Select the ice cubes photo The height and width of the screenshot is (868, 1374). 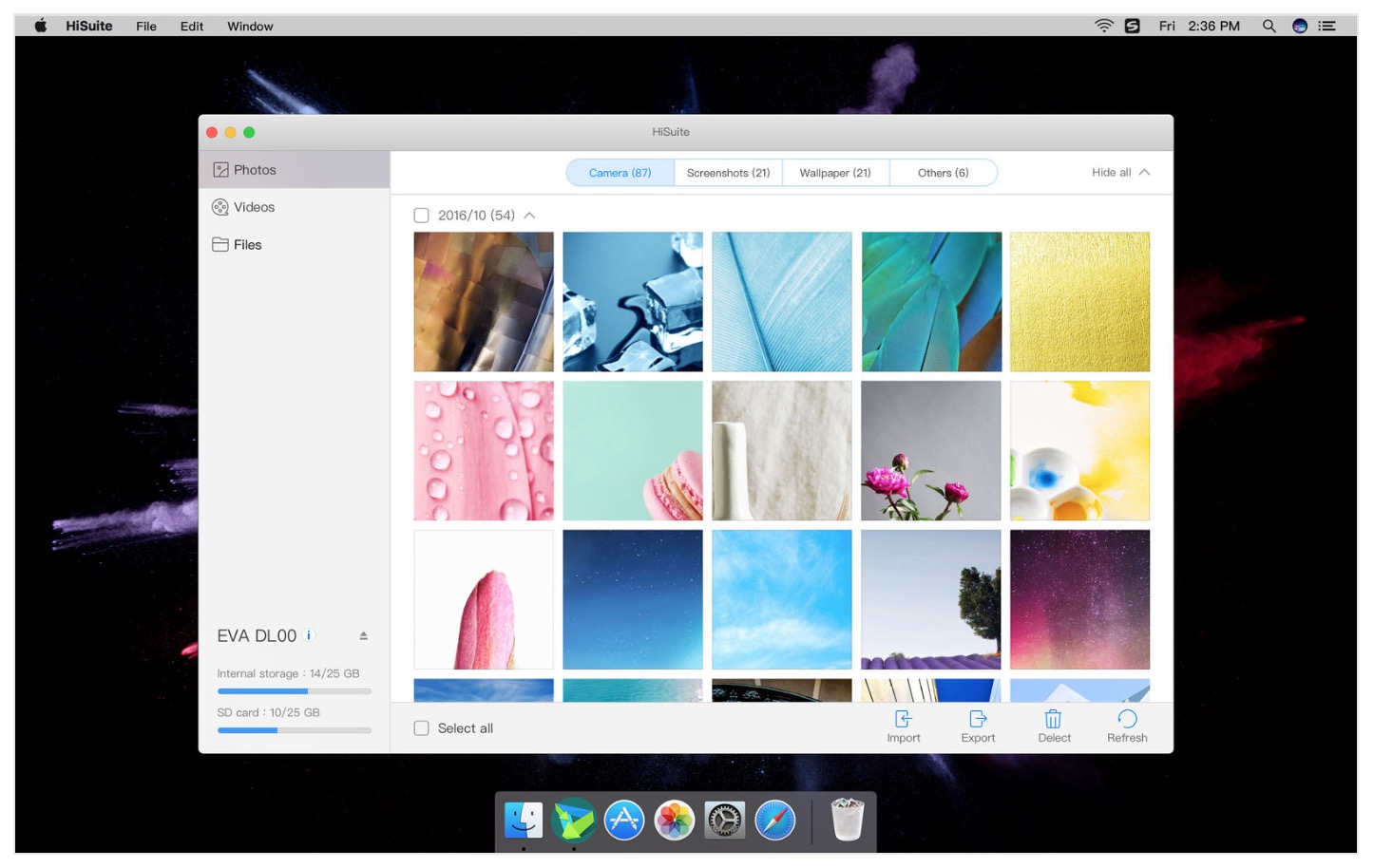pyautogui.click(x=633, y=302)
